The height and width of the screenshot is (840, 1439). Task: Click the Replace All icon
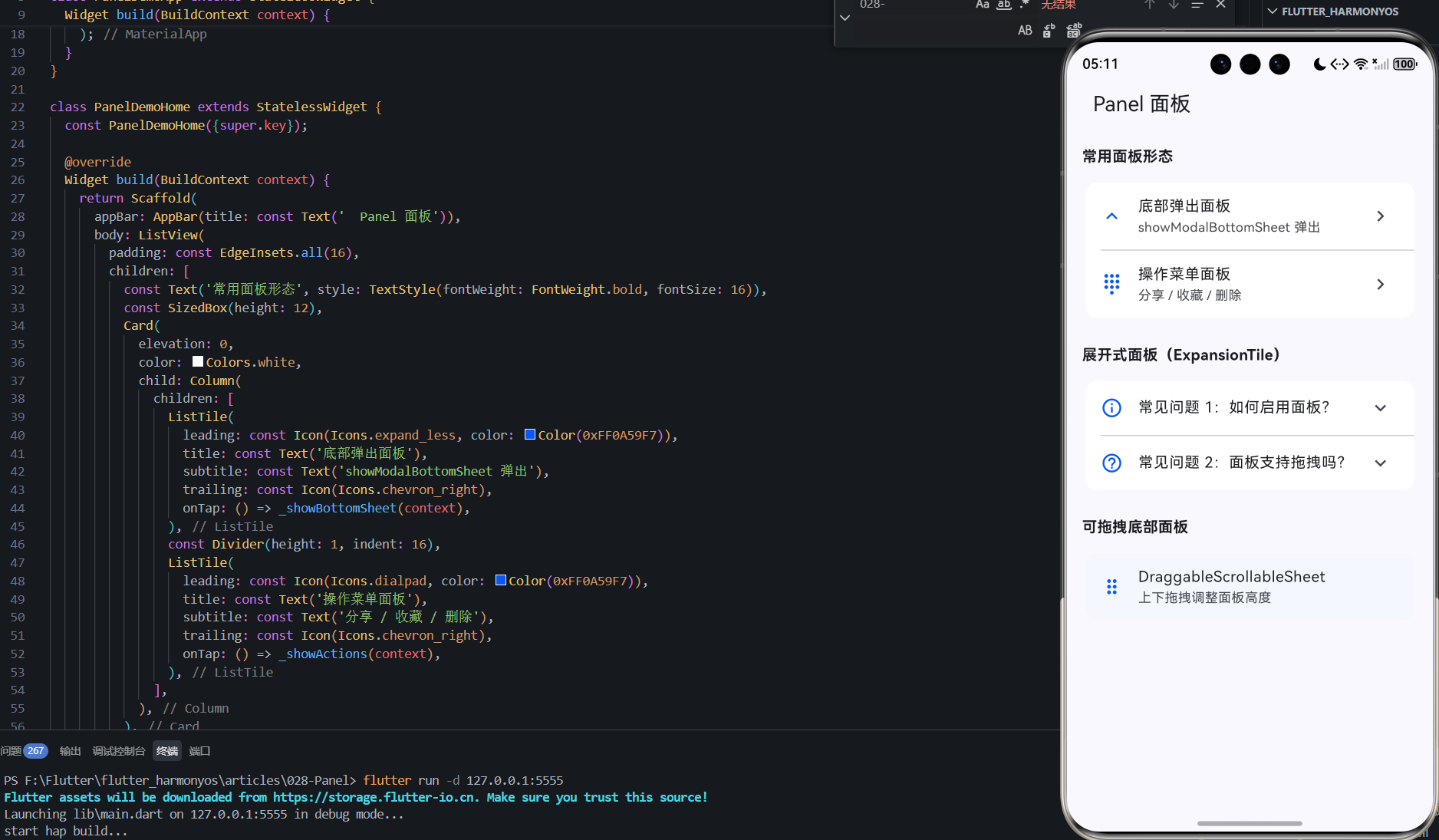[x=1074, y=31]
